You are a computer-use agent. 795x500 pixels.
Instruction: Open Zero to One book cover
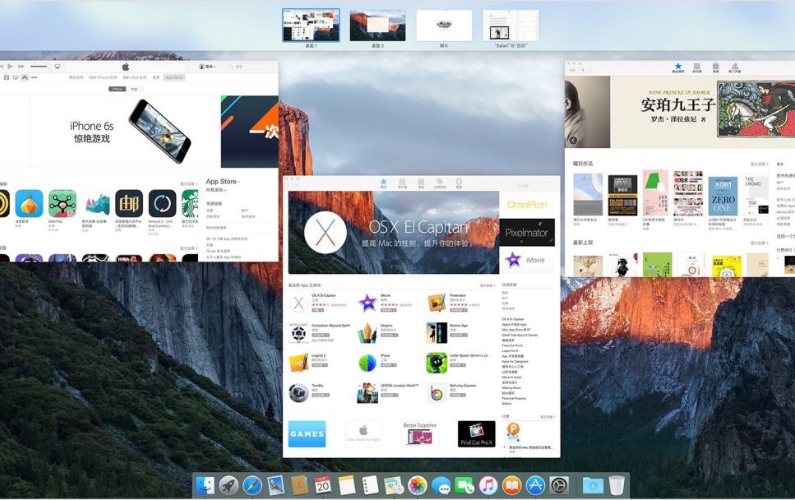722,197
